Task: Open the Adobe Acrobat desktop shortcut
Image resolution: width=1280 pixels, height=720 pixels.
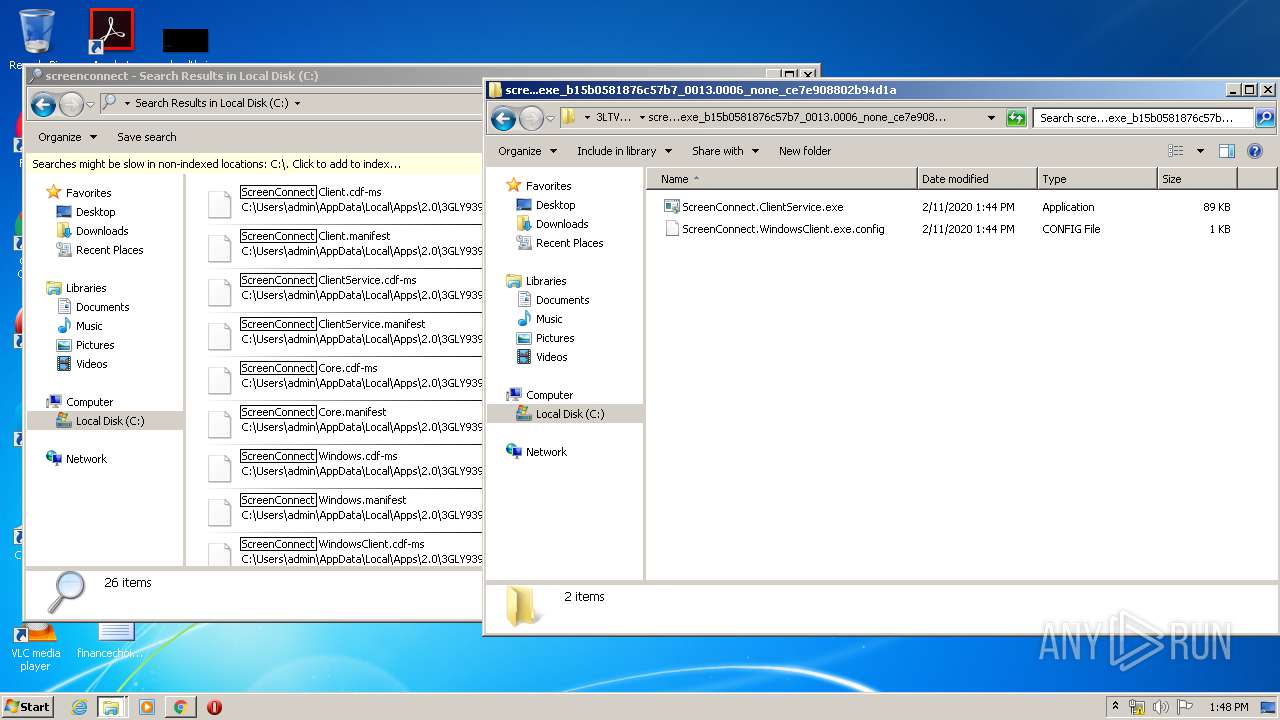Action: 111,32
